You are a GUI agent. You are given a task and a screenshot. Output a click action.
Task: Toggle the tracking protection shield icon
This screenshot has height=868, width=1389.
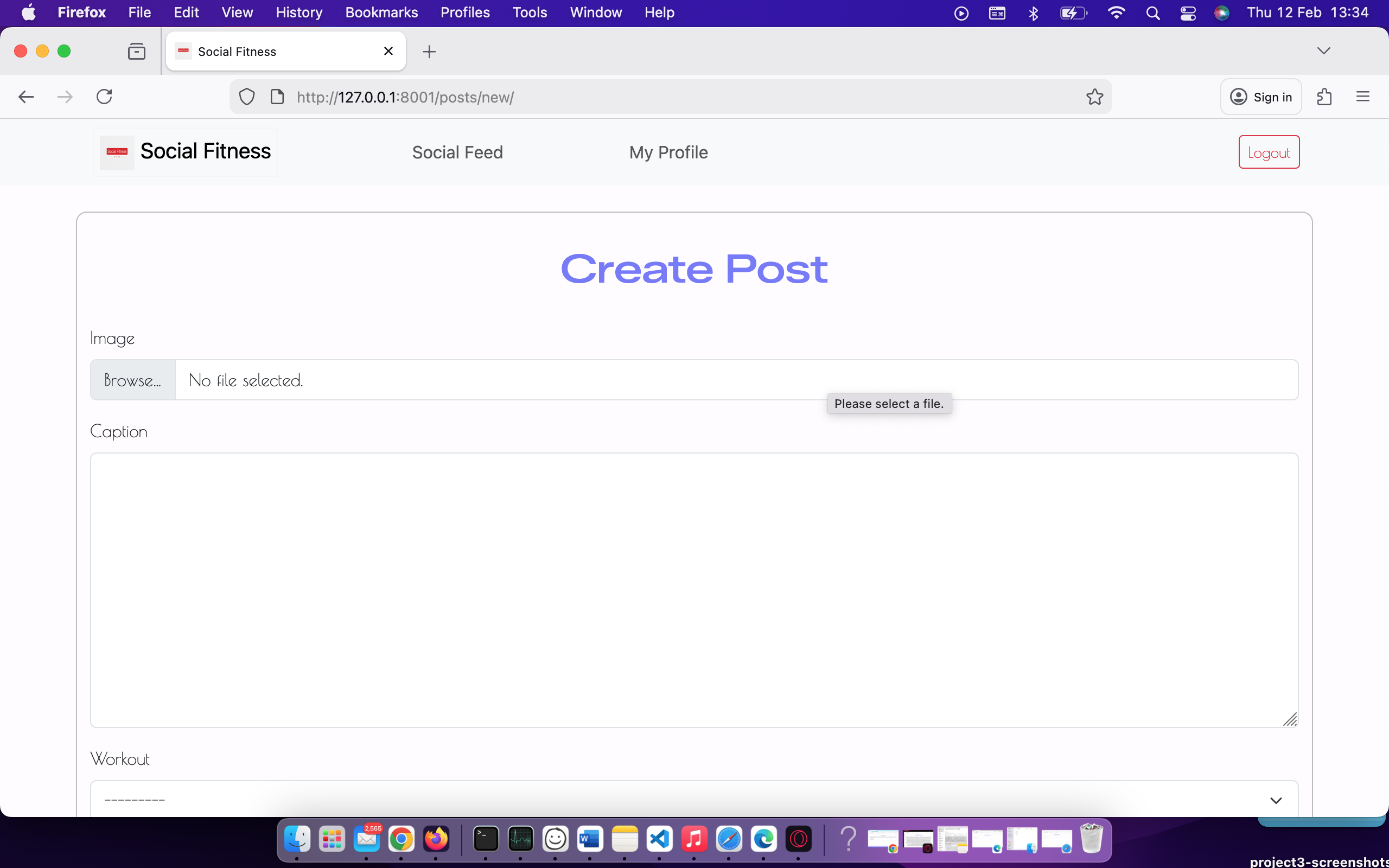(x=246, y=97)
